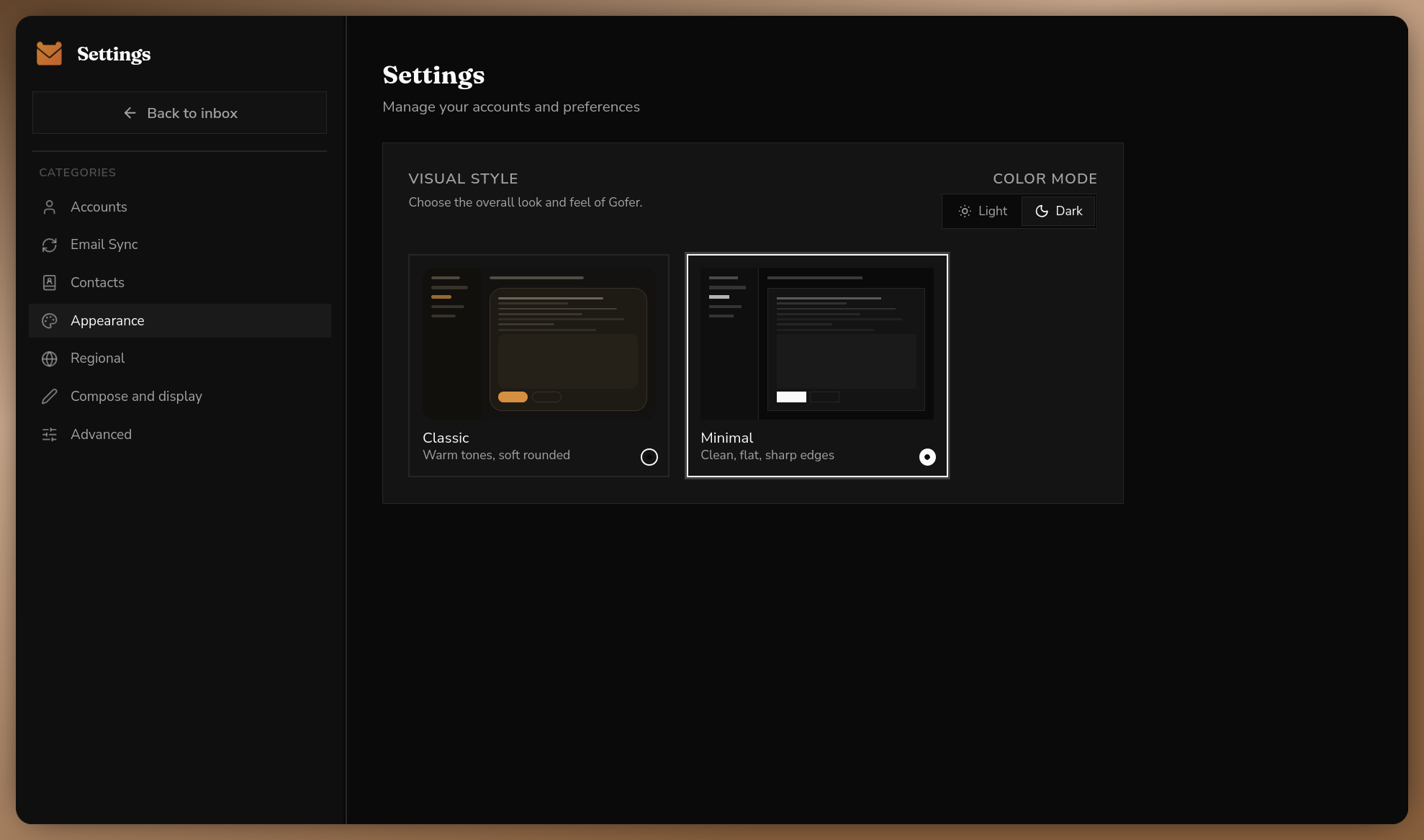Image resolution: width=1424 pixels, height=840 pixels.
Task: Select the Classic style radio button
Action: (x=649, y=457)
